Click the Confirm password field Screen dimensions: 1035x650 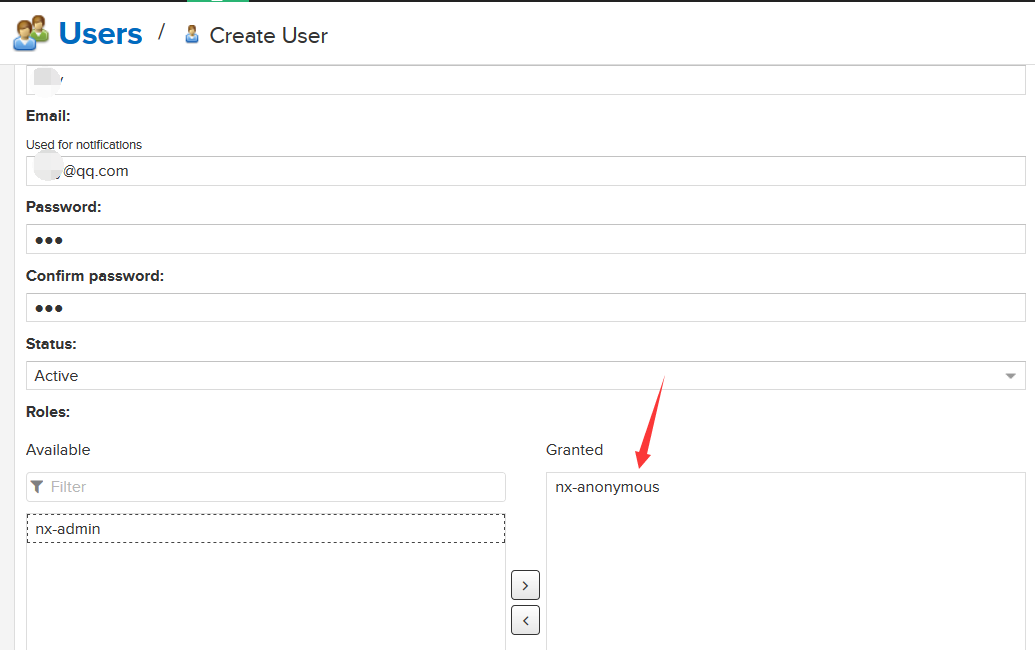[x=525, y=308]
